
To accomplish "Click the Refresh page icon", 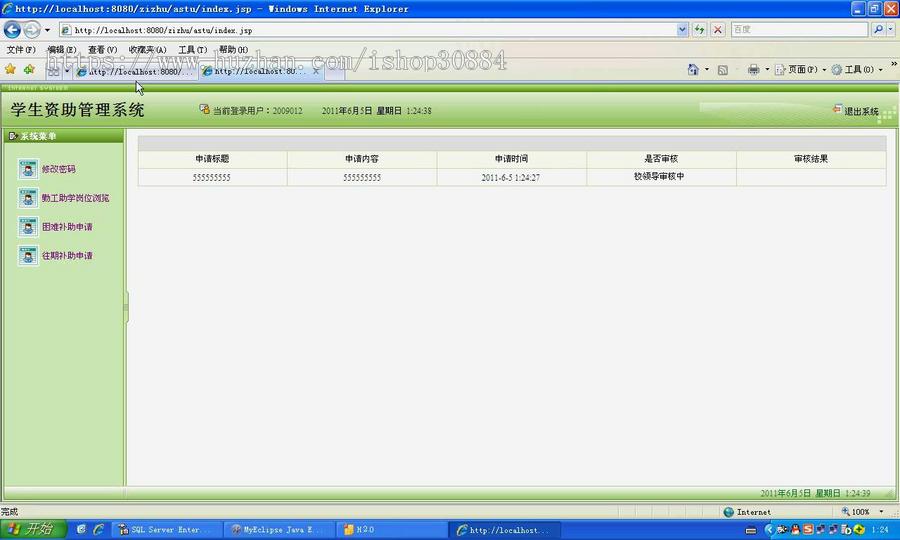I will [x=699, y=29].
